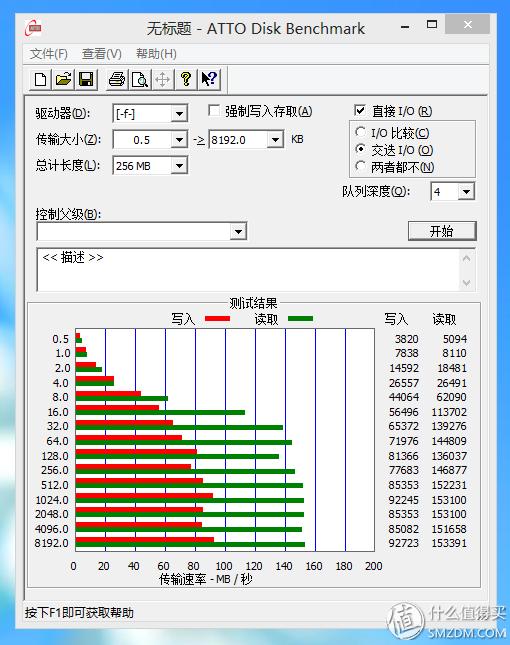Screen dimensions: 510x645
Task: Expand the 256 MB total length dropdown
Action: coord(179,165)
